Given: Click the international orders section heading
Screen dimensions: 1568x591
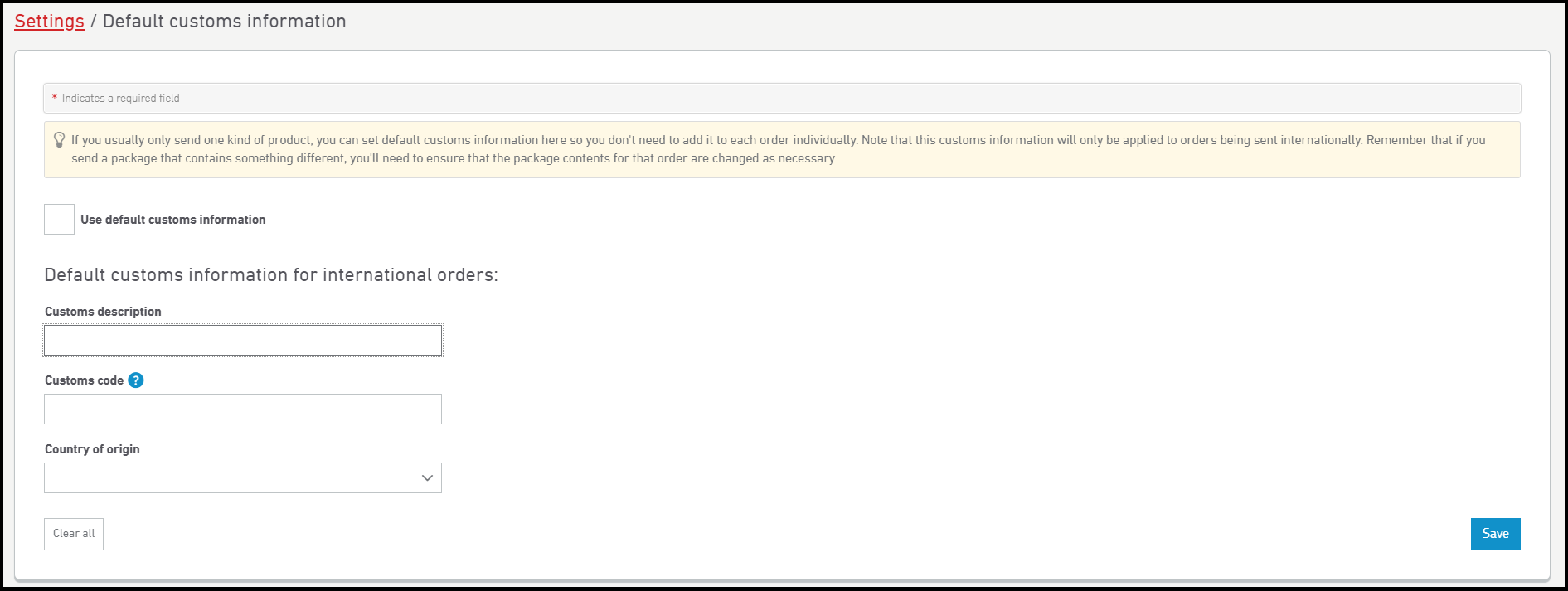Looking at the screenshot, I should click(x=271, y=275).
